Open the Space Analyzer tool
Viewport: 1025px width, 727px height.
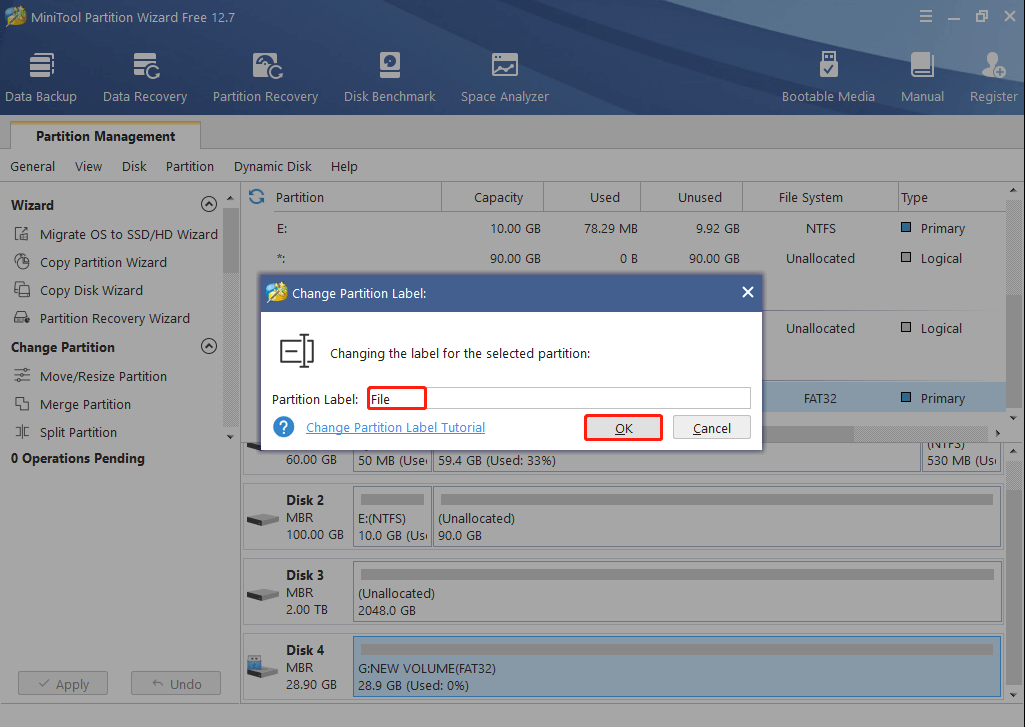(x=505, y=78)
